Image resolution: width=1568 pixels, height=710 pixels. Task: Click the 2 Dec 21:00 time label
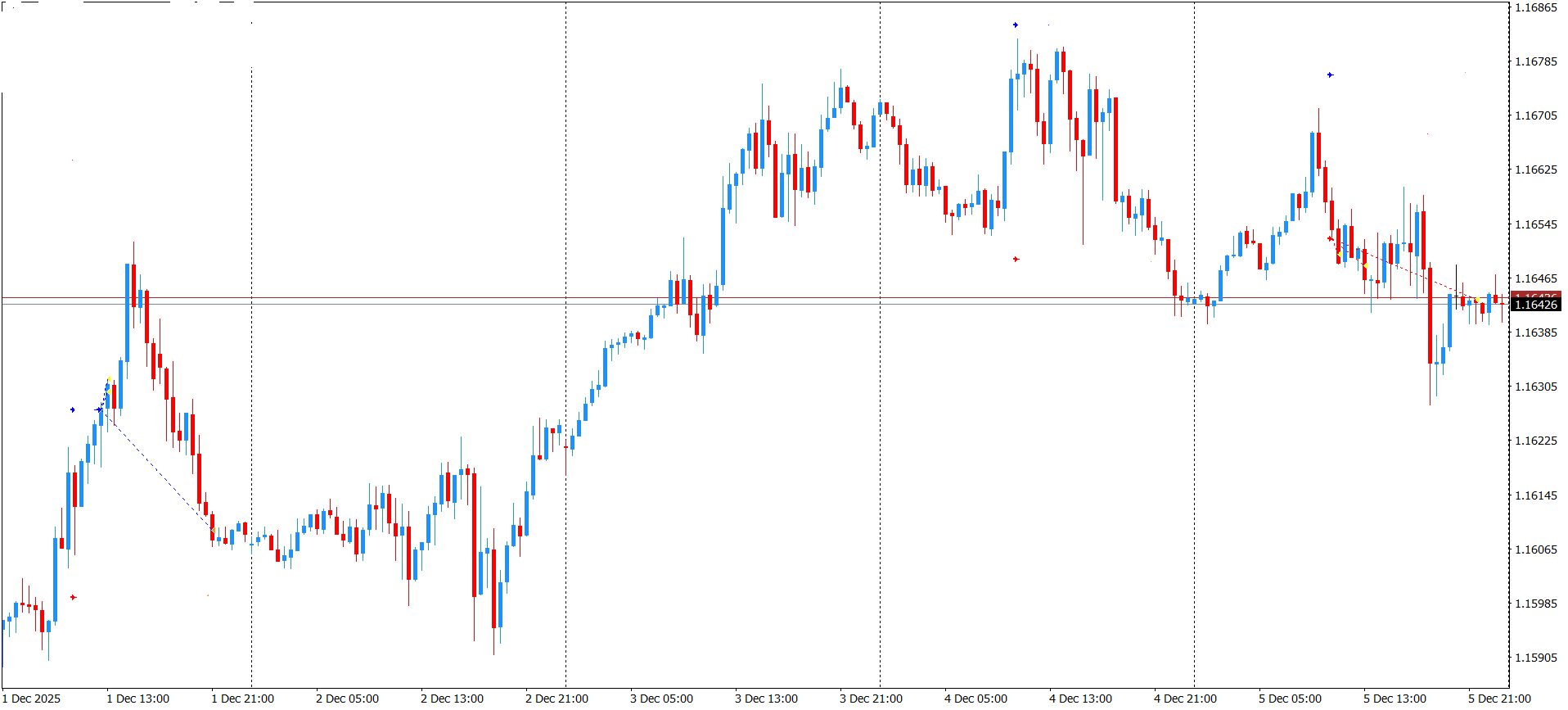coord(557,699)
